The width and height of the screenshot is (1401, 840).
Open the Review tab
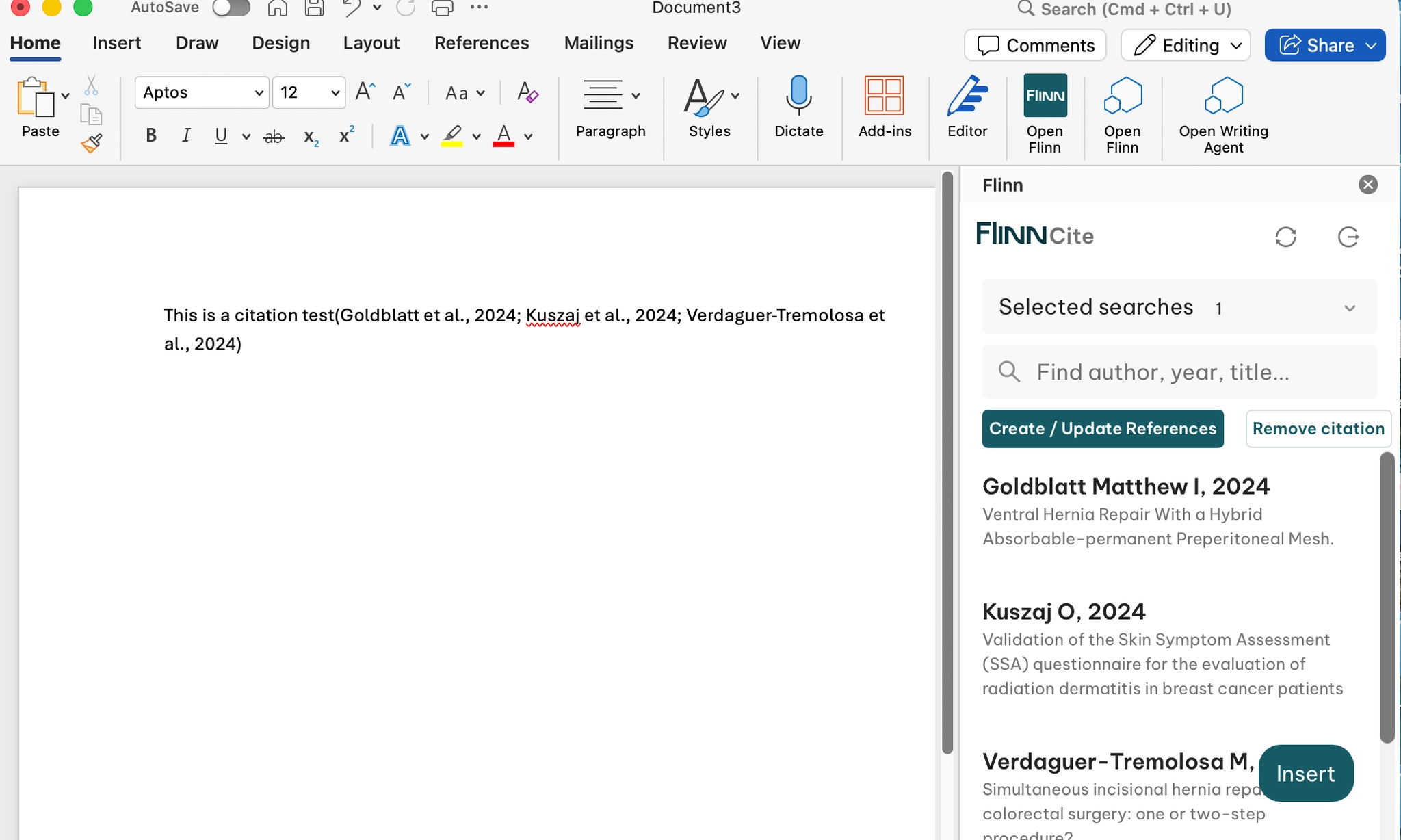pyautogui.click(x=697, y=43)
